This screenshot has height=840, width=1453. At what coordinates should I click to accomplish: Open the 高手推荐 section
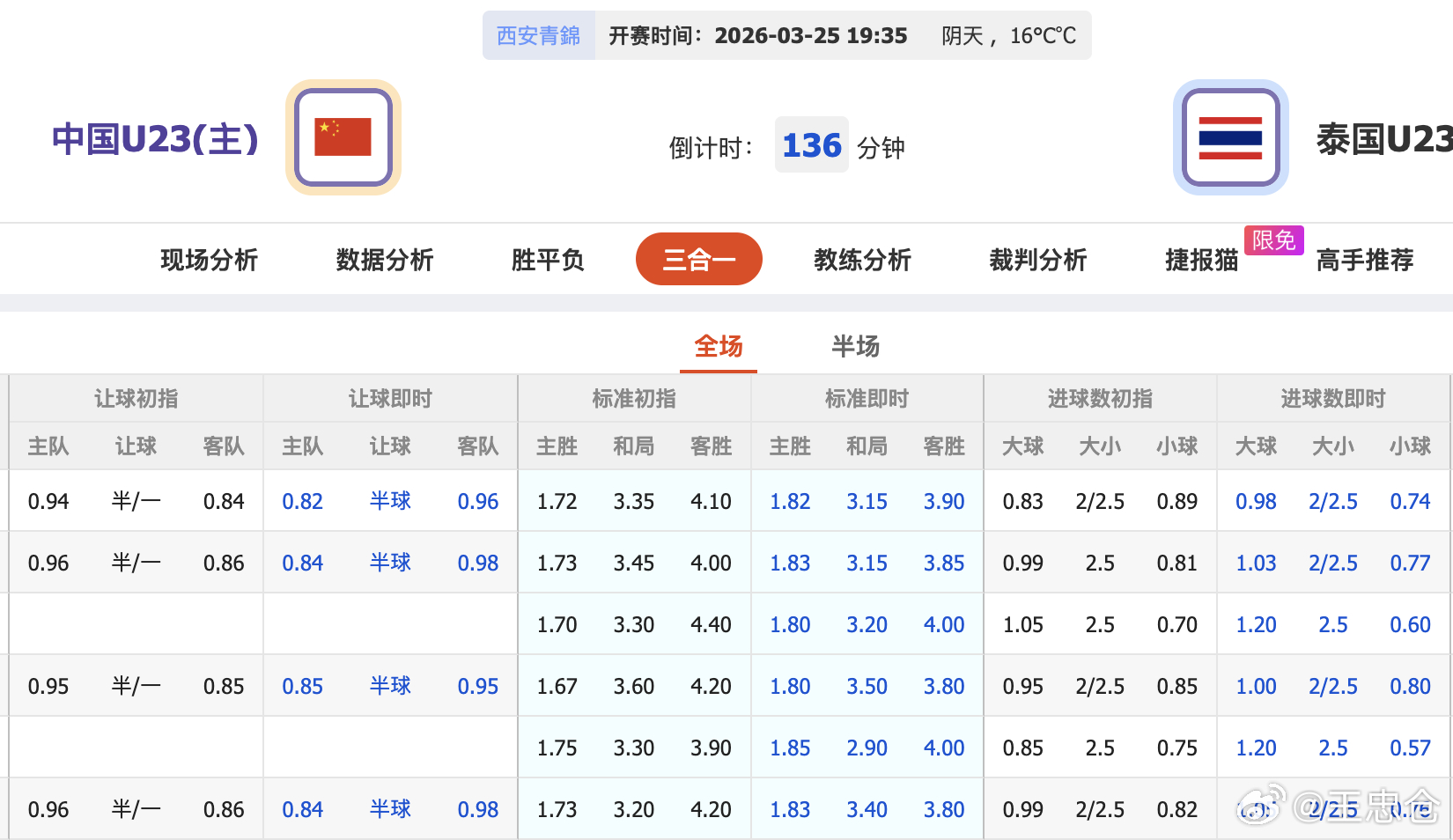coord(1365,260)
